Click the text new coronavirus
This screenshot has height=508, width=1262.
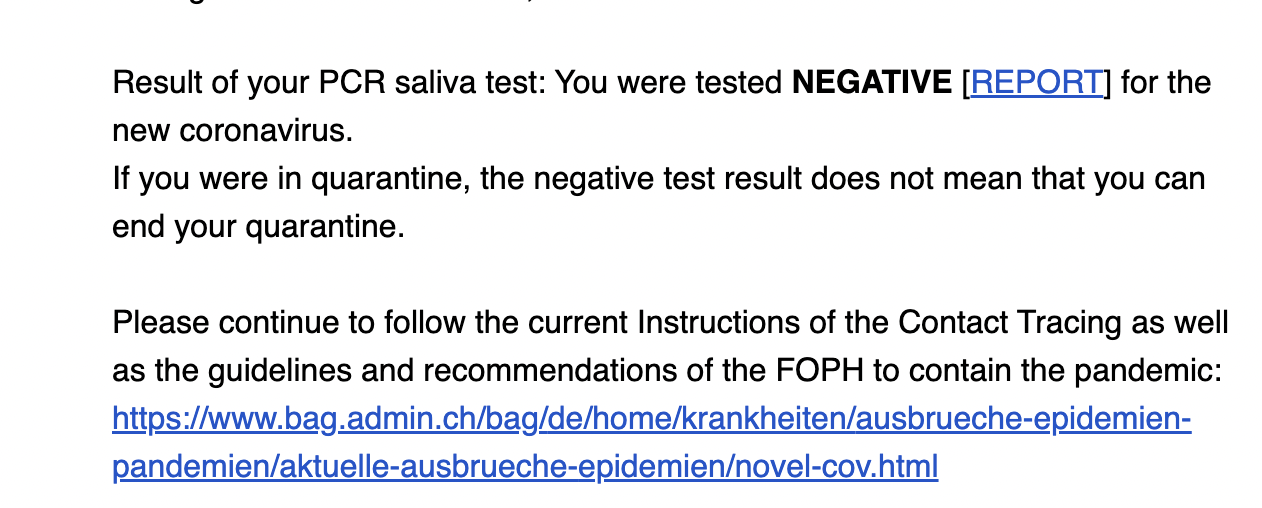pyautogui.click(x=232, y=130)
